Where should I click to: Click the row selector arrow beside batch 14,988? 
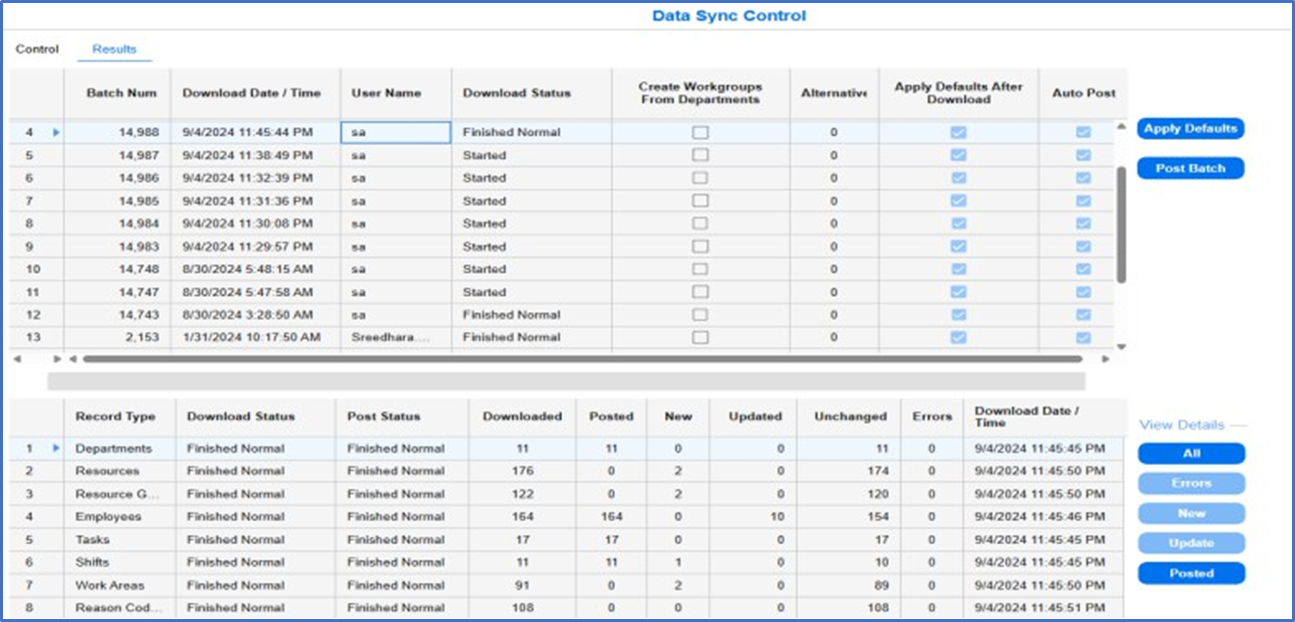pos(58,132)
